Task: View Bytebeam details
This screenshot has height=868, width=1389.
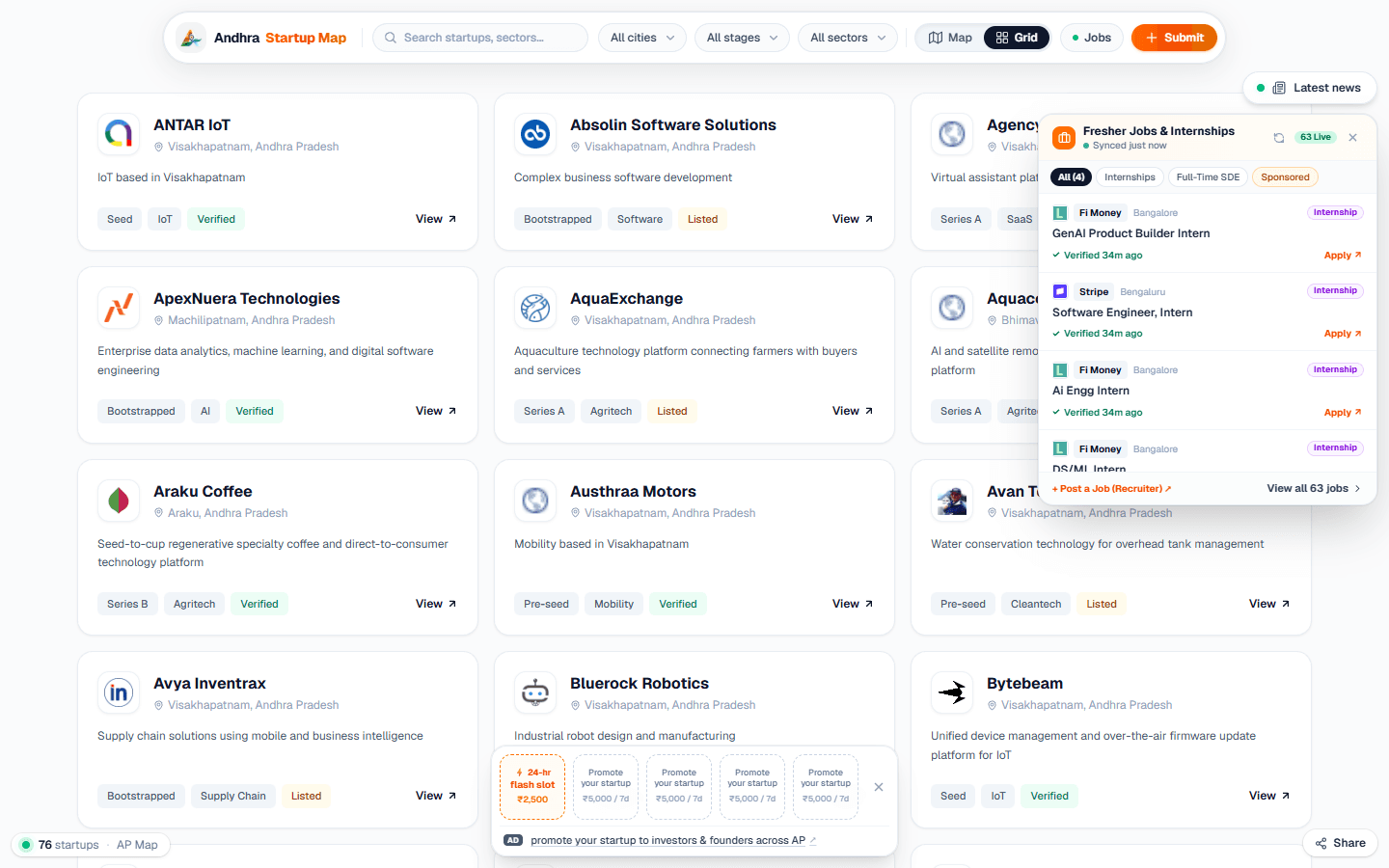Action: click(1269, 796)
